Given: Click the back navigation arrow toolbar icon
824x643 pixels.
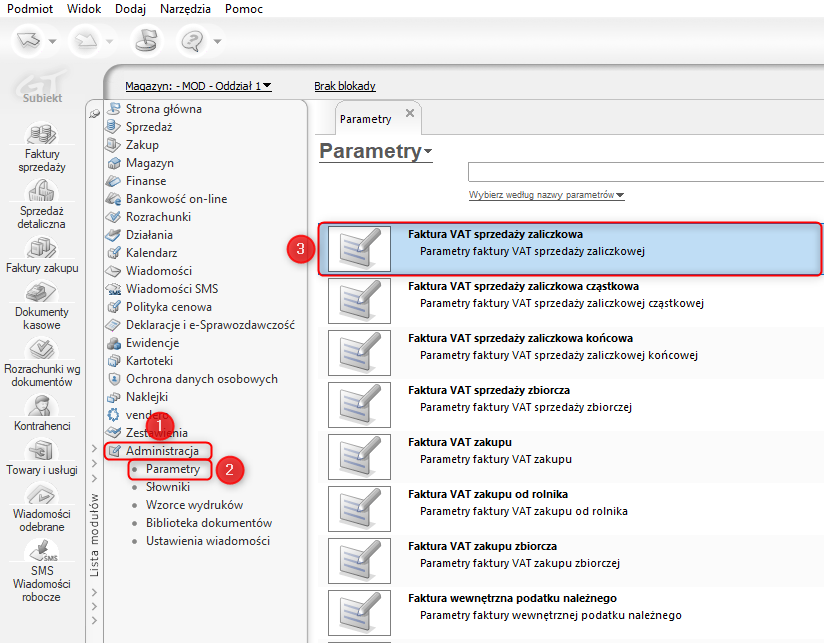Looking at the screenshot, I should [28, 40].
